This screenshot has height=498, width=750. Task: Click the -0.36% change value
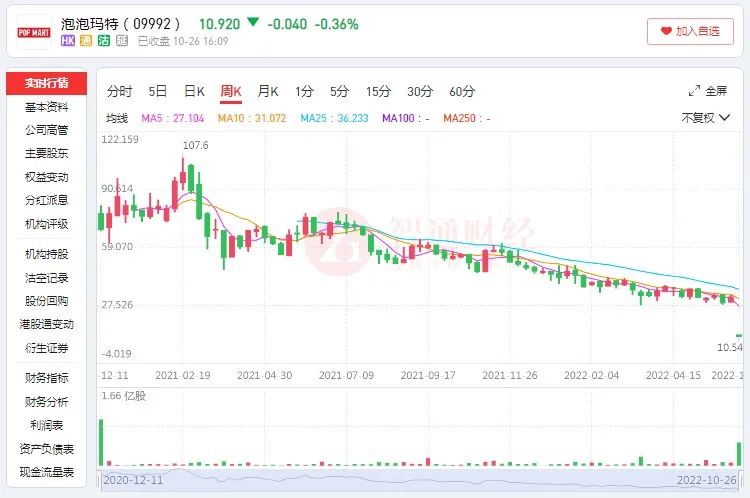click(336, 24)
